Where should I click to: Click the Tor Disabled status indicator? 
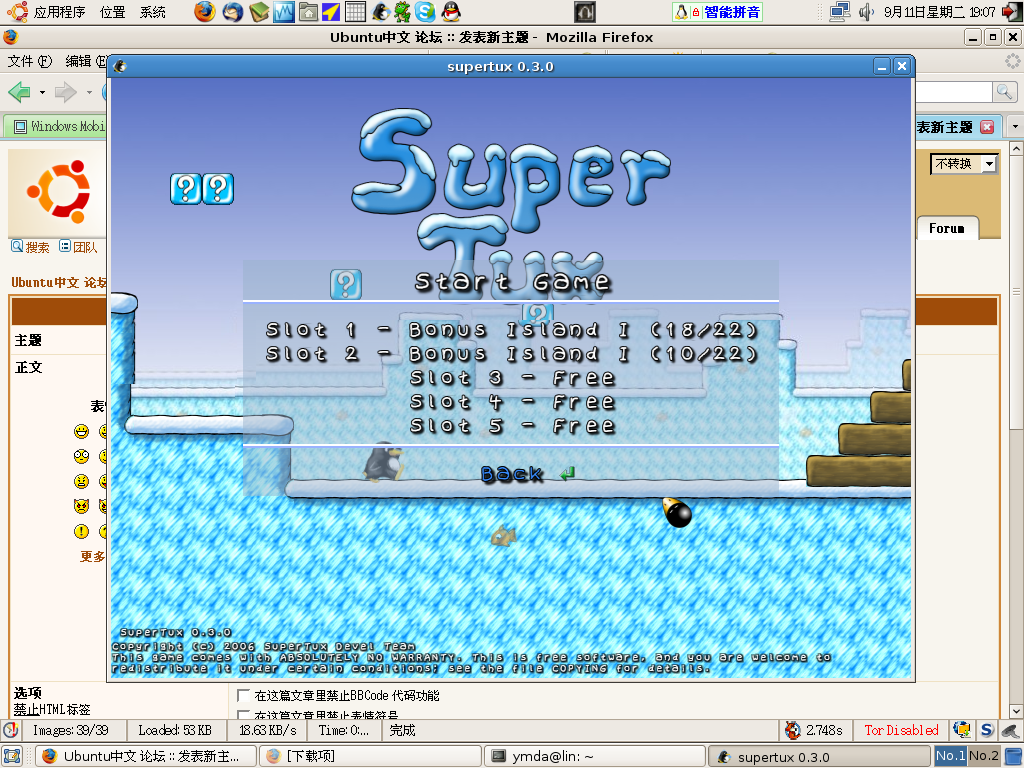[901, 730]
